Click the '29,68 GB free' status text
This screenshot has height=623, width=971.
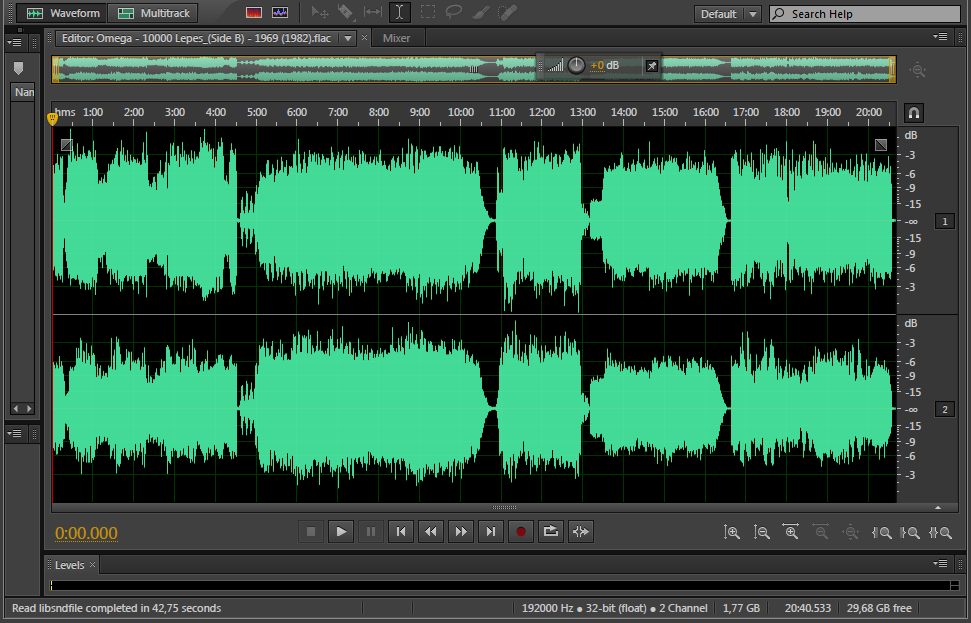tap(879, 608)
